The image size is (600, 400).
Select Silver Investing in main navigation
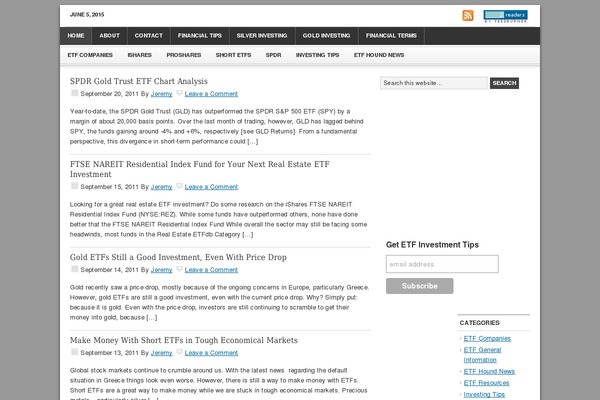(x=262, y=36)
